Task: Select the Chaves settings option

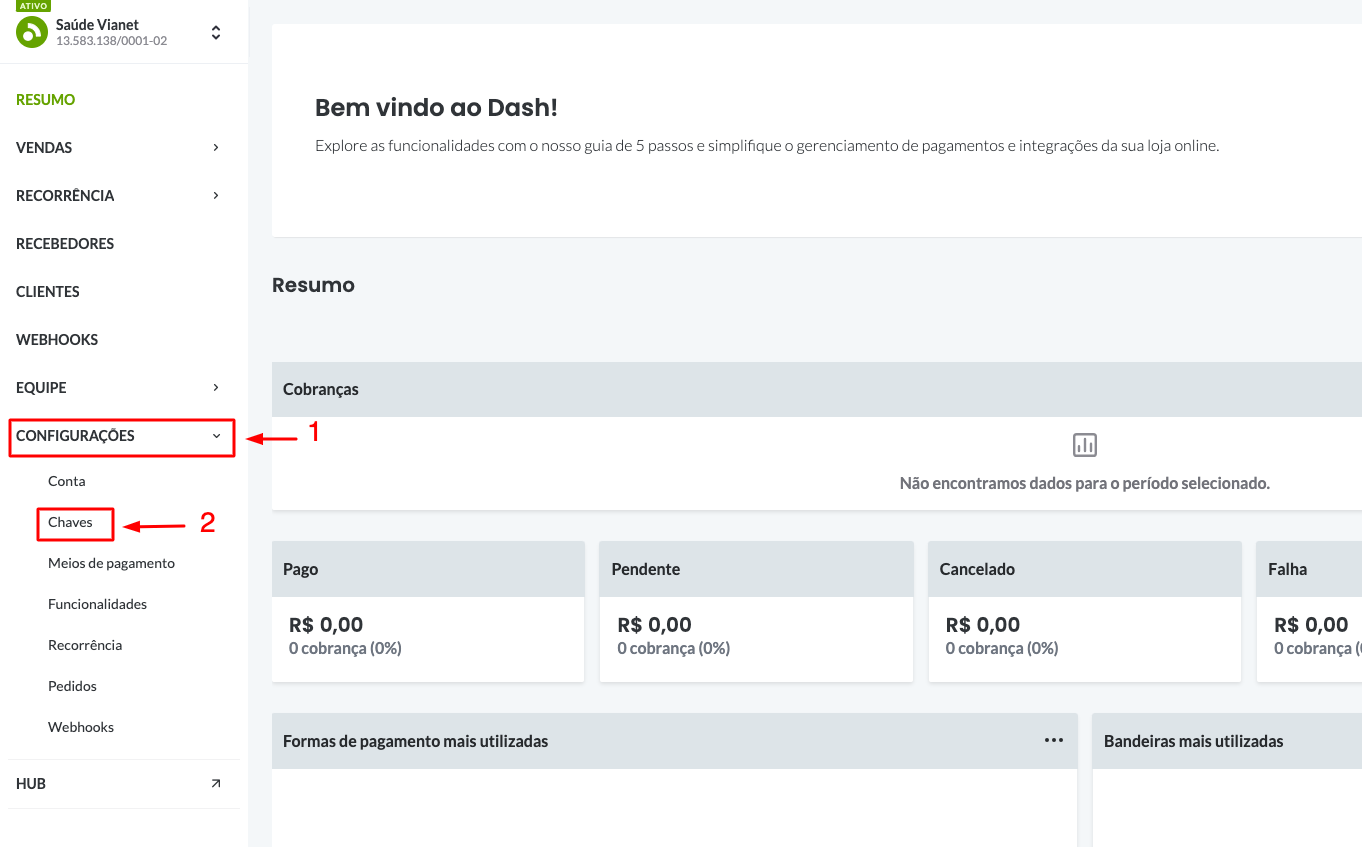Action: pyautogui.click(x=70, y=522)
